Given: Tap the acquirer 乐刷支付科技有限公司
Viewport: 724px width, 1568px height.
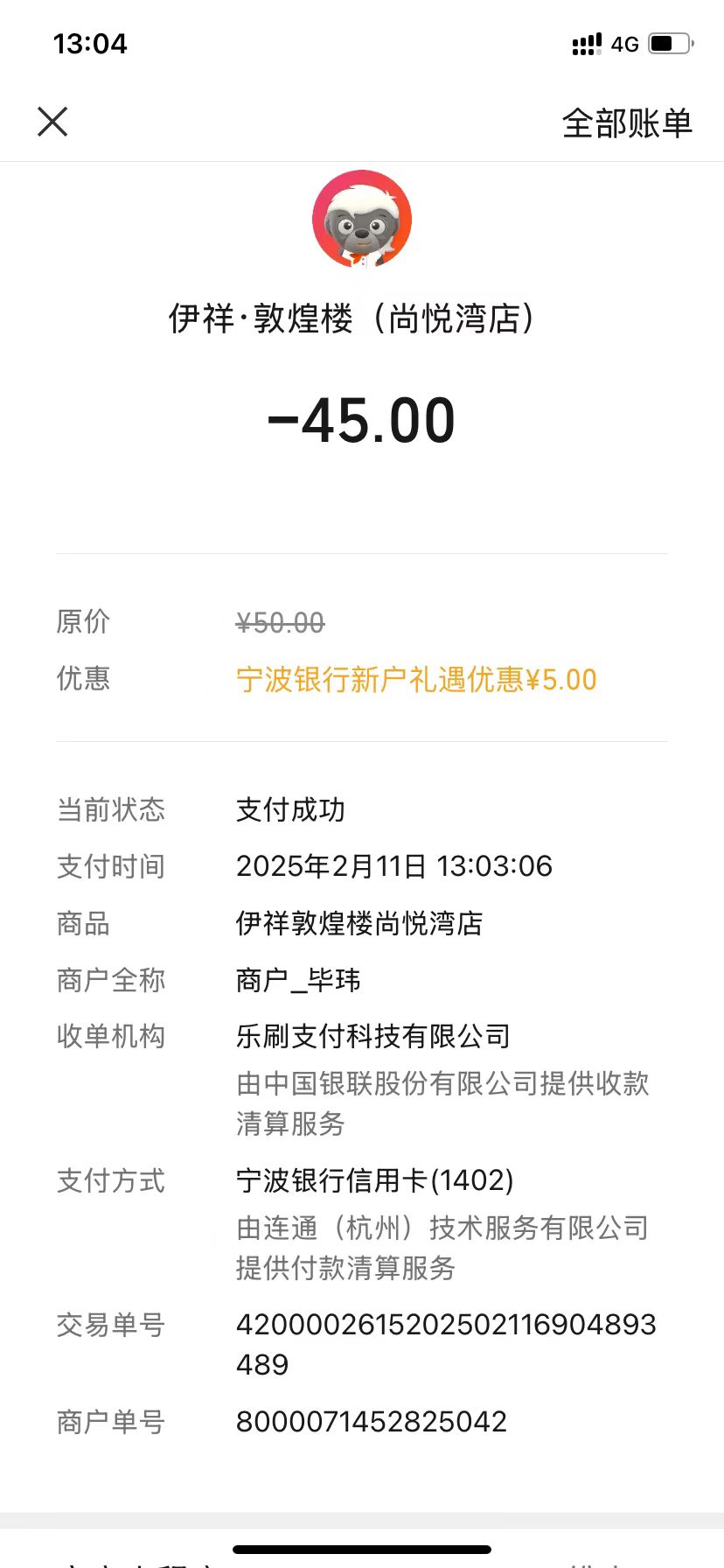Looking at the screenshot, I should coord(373,1037).
